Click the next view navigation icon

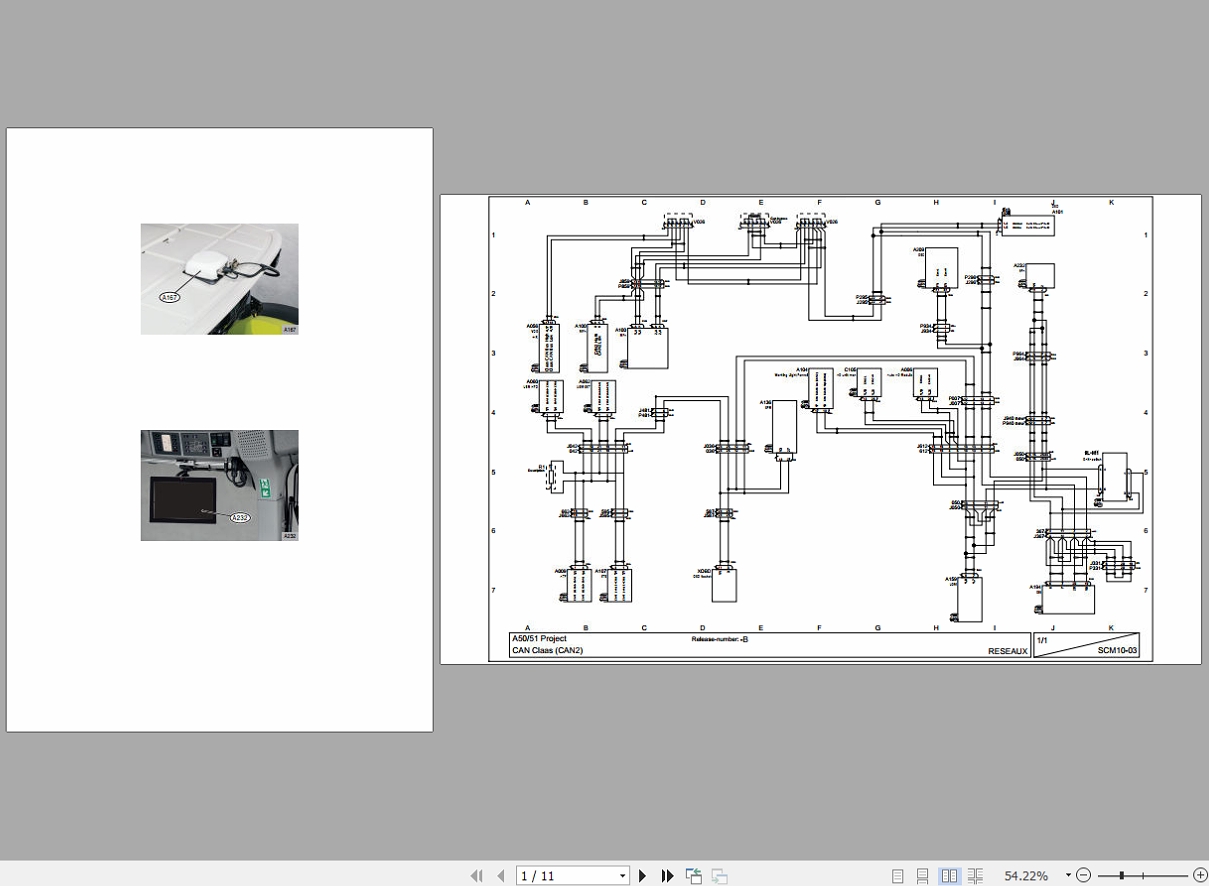pyautogui.click(x=719, y=876)
